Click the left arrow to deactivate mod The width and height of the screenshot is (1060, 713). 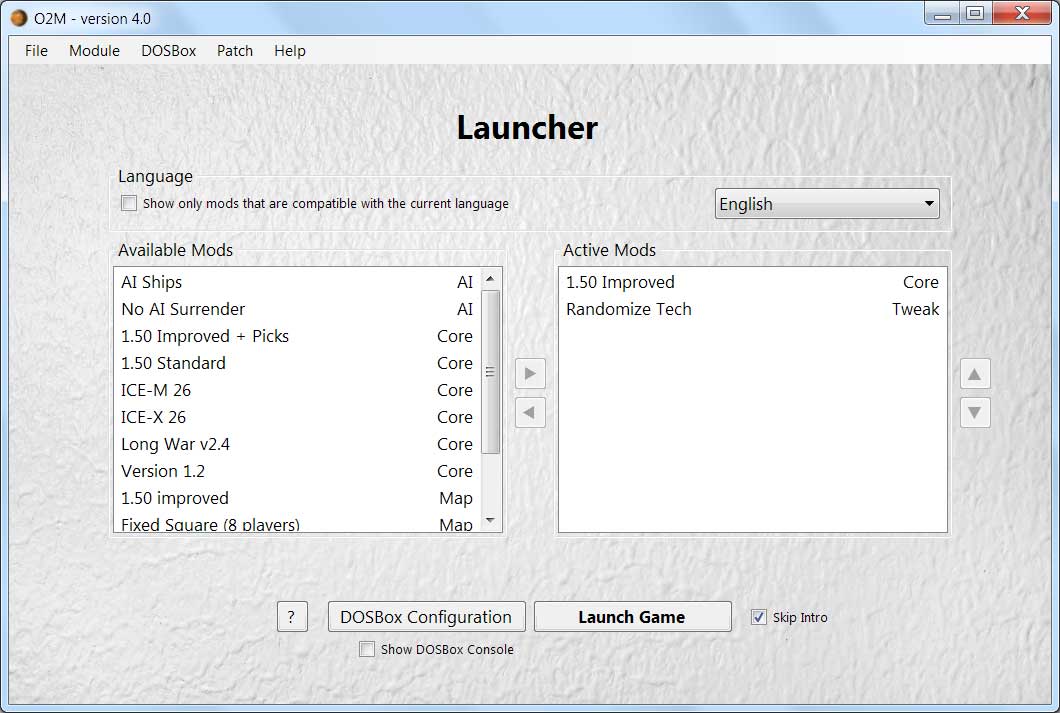point(530,412)
